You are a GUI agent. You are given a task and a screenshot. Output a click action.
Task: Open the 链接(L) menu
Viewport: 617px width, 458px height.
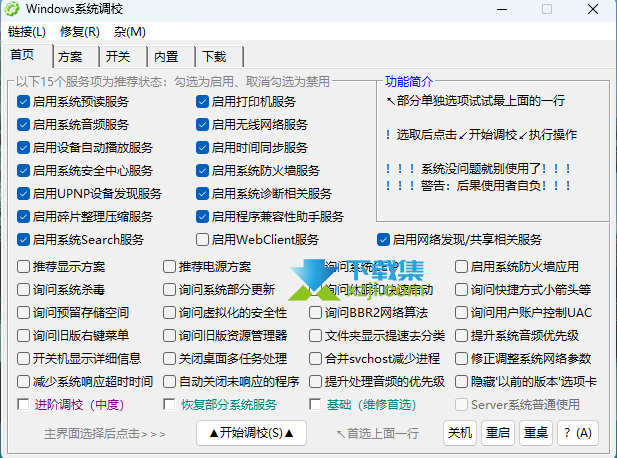(27, 31)
